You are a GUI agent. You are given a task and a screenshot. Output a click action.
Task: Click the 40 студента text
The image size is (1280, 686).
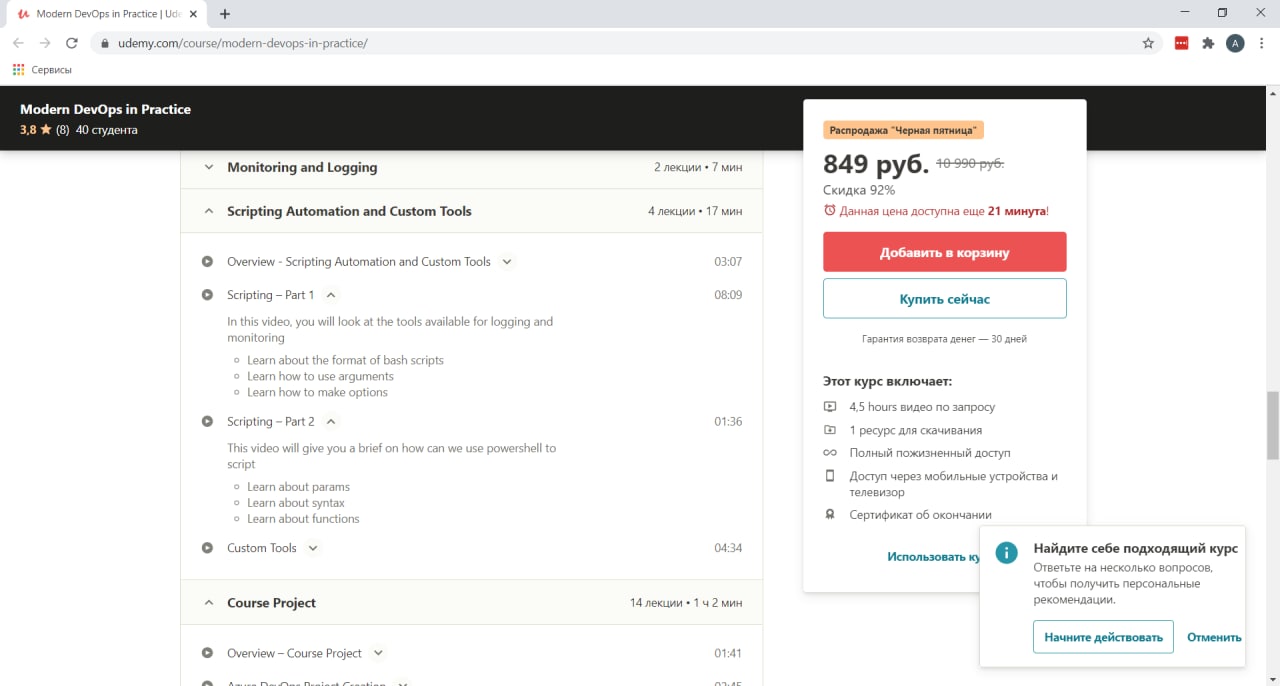(107, 130)
